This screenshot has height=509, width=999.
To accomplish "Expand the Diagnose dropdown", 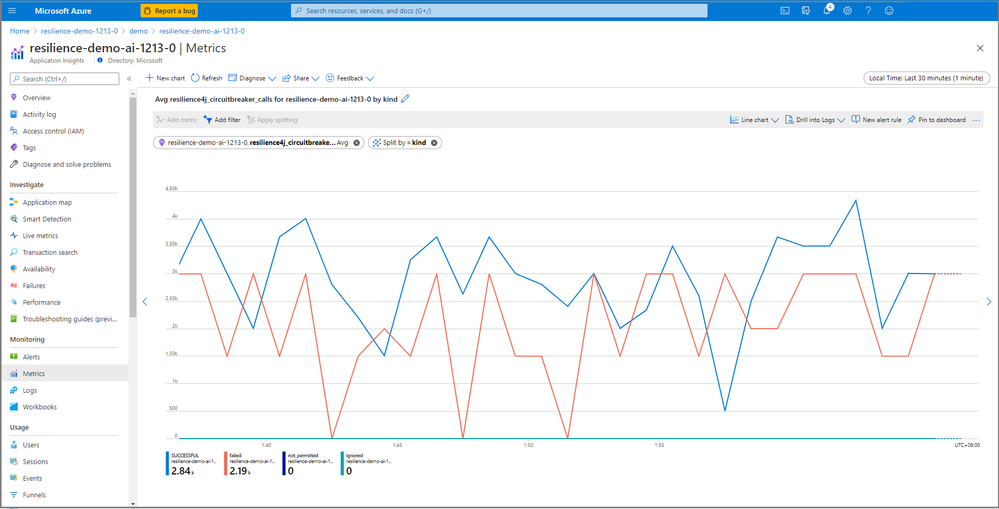I will tap(252, 78).
